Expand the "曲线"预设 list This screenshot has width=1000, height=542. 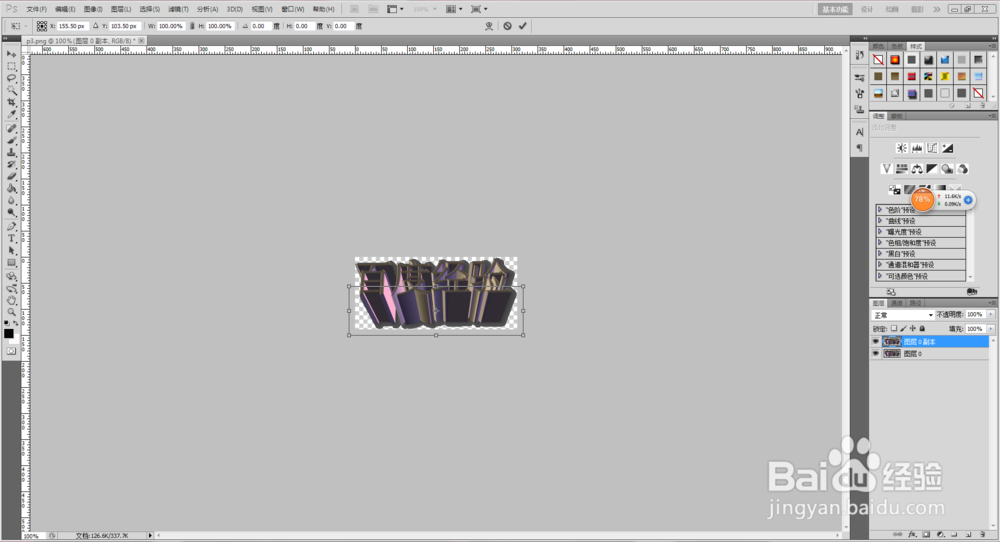point(880,221)
